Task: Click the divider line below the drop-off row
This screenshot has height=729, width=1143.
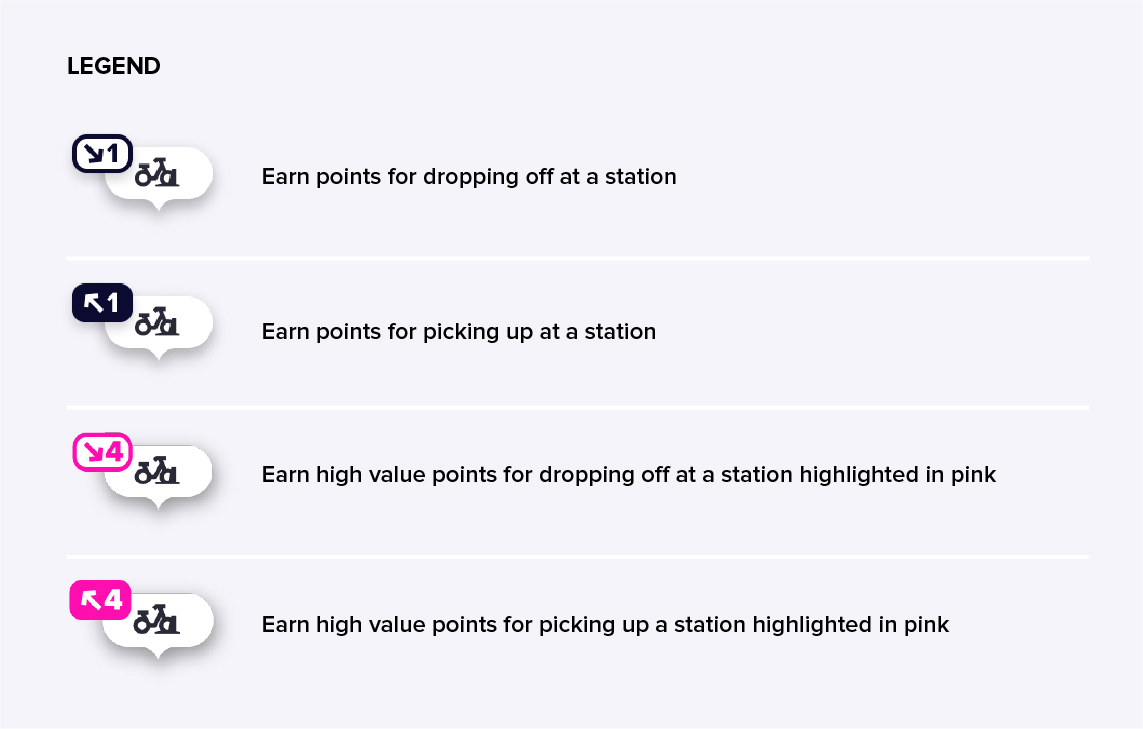Action: coord(578,258)
